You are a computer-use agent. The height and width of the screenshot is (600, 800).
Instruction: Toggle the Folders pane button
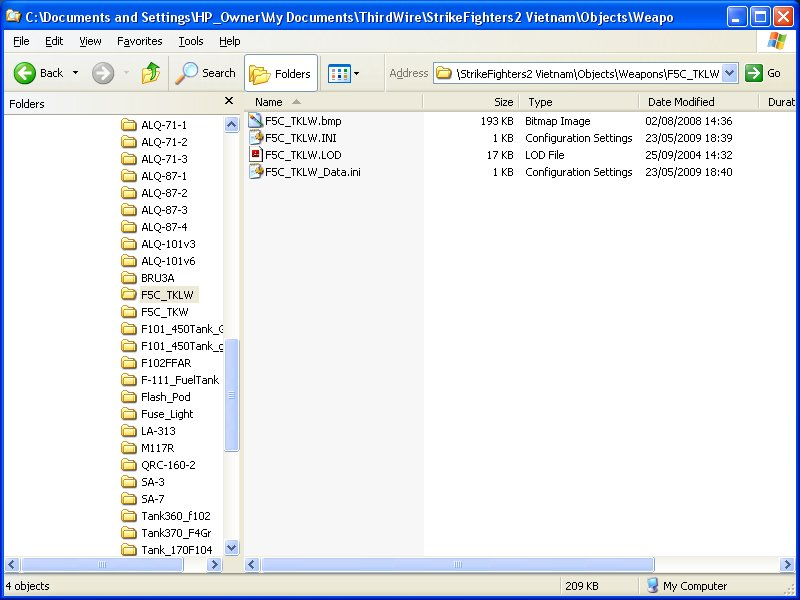click(x=281, y=73)
